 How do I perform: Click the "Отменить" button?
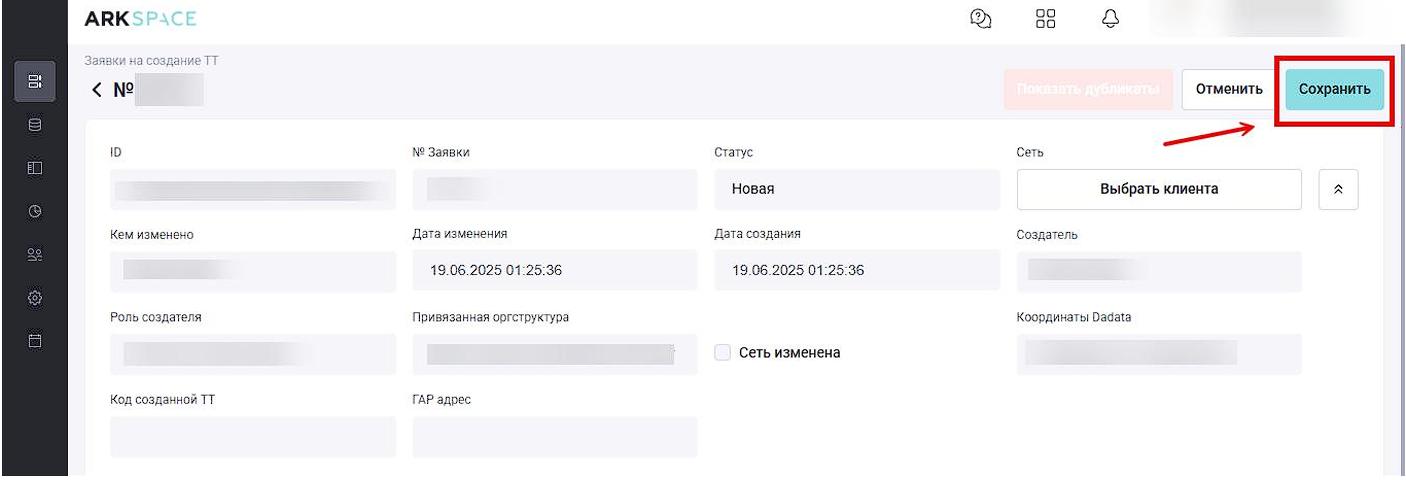tap(1229, 89)
